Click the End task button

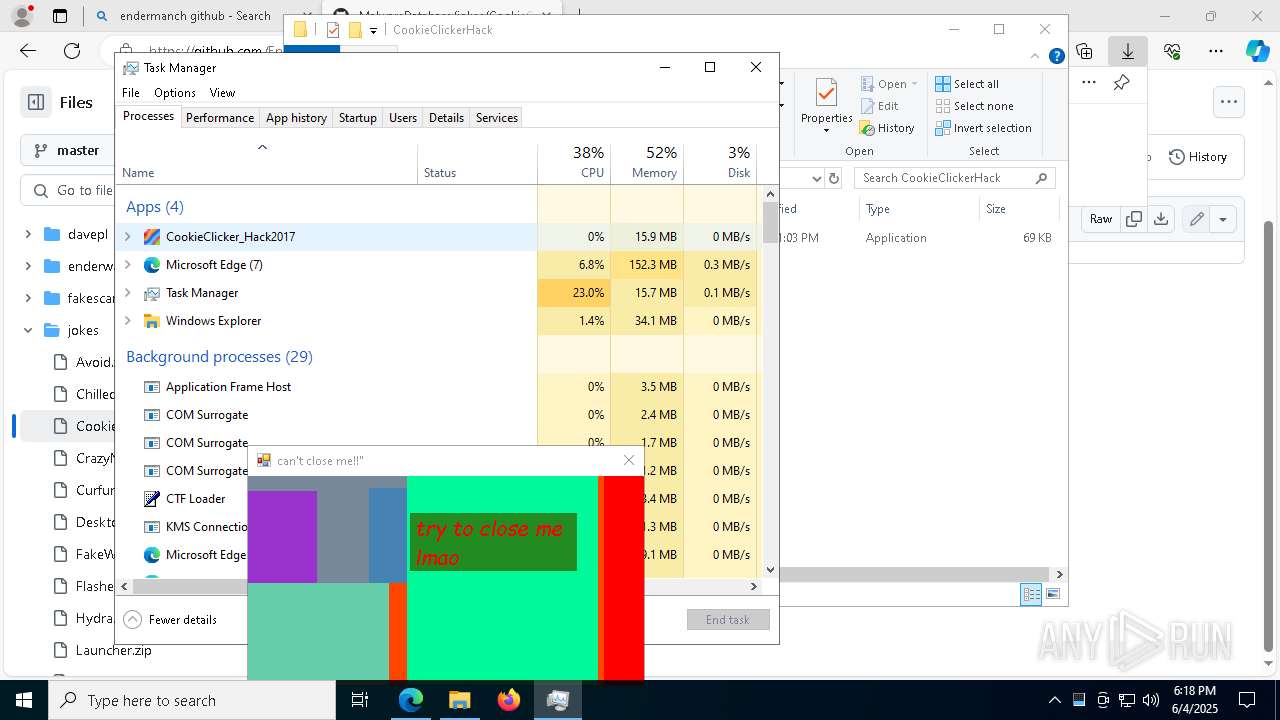(x=728, y=620)
